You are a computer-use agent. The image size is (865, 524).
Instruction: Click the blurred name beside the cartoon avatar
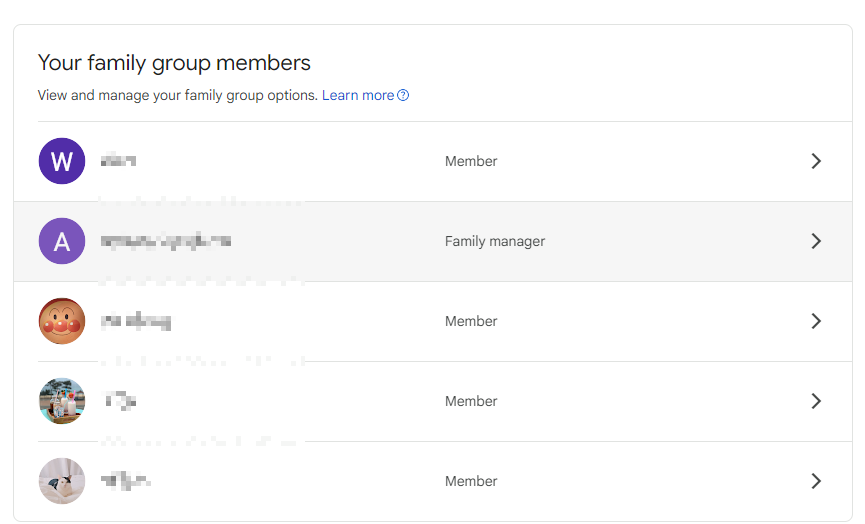(x=136, y=321)
